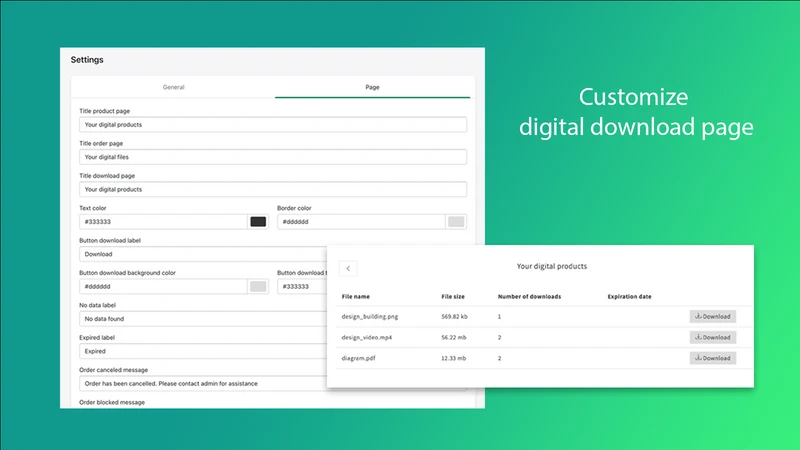Open the Text color dark swatch
The width and height of the screenshot is (800, 450).
coord(258,222)
